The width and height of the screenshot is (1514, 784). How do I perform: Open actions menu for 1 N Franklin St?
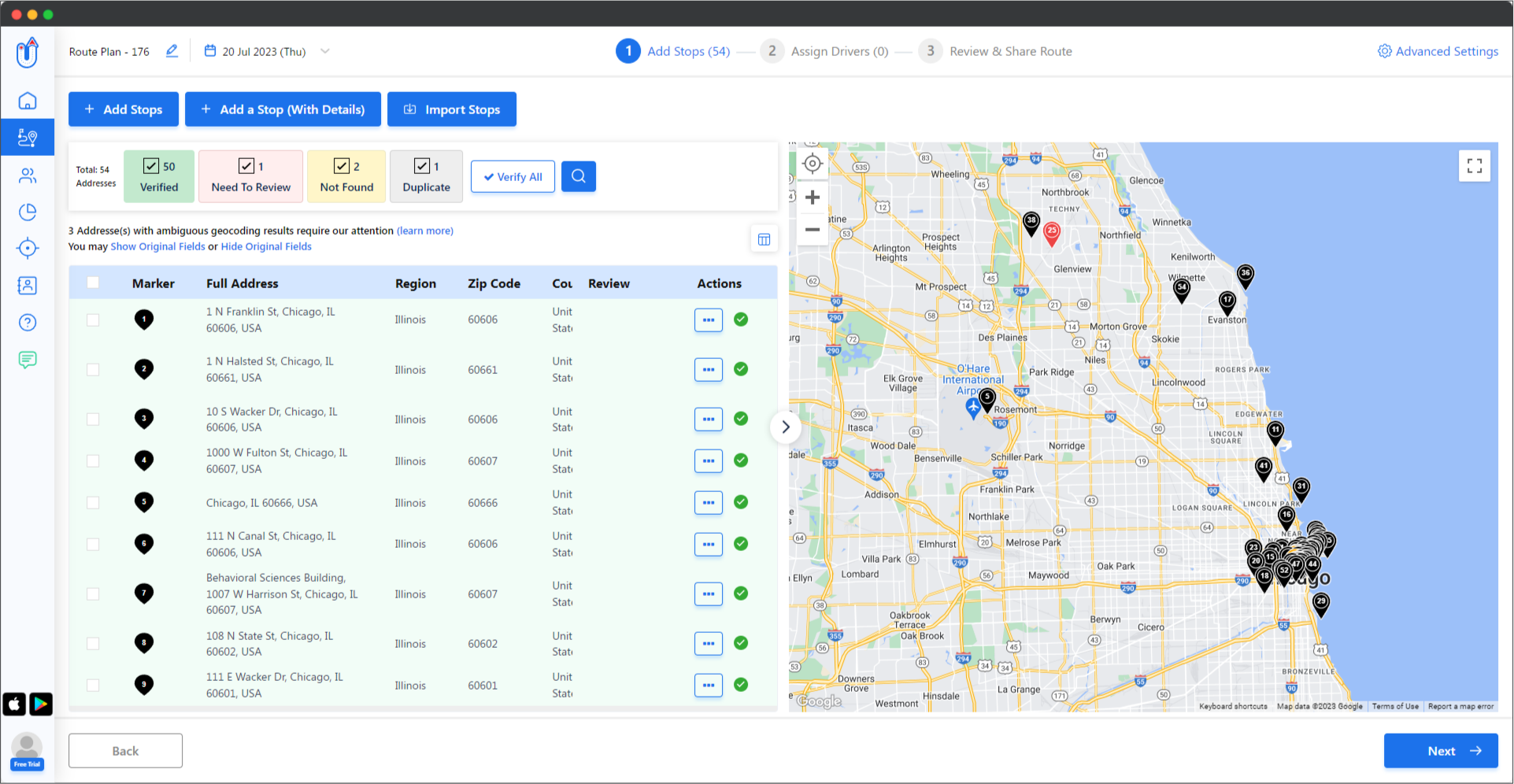[709, 320]
